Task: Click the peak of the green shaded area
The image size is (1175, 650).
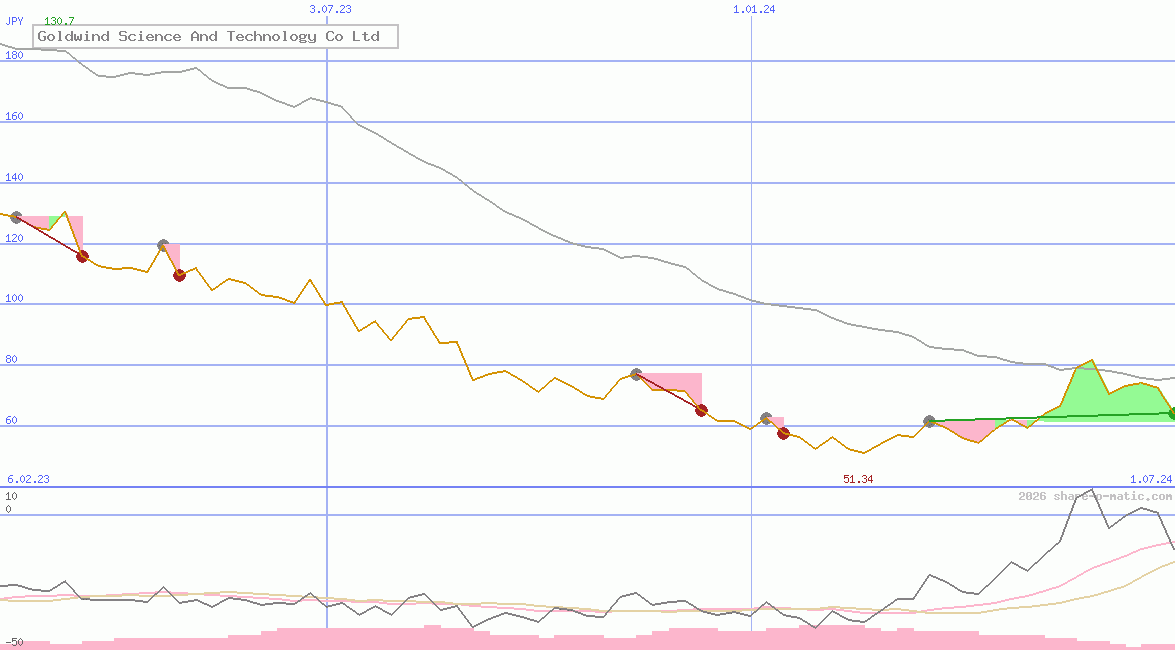Action: coord(1091,361)
